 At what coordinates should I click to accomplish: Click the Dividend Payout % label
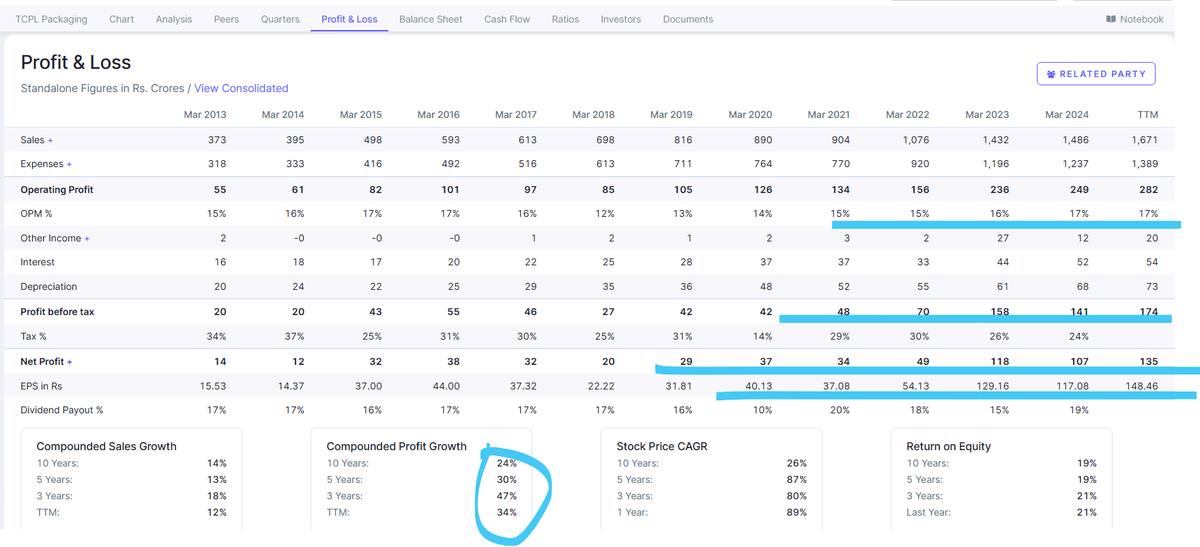[62, 410]
